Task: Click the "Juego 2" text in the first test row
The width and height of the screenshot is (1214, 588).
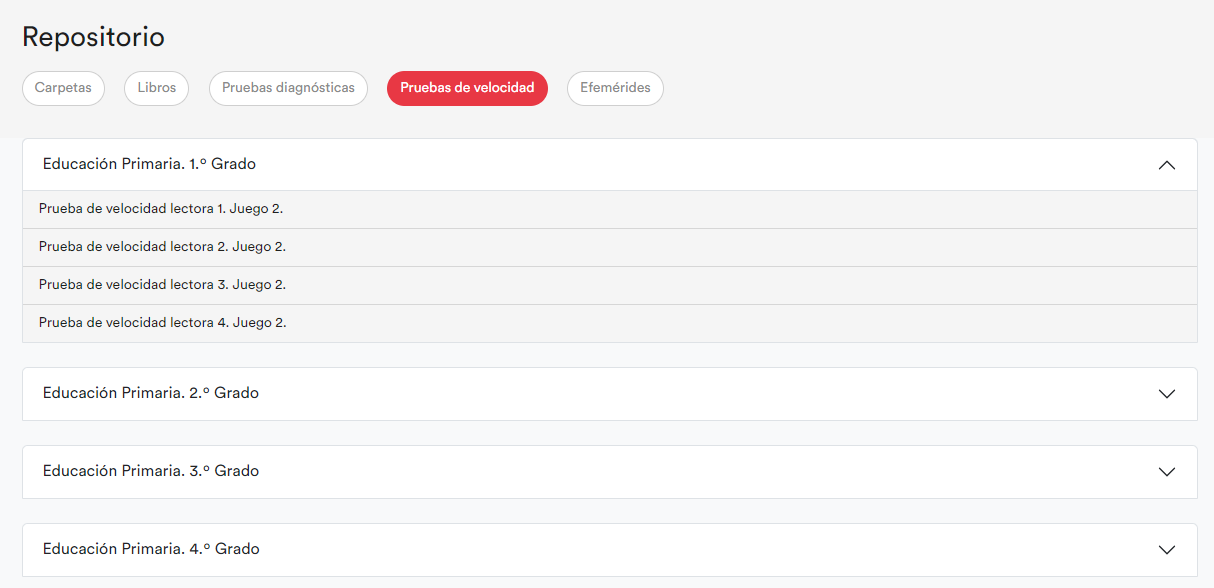Action: (x=257, y=209)
